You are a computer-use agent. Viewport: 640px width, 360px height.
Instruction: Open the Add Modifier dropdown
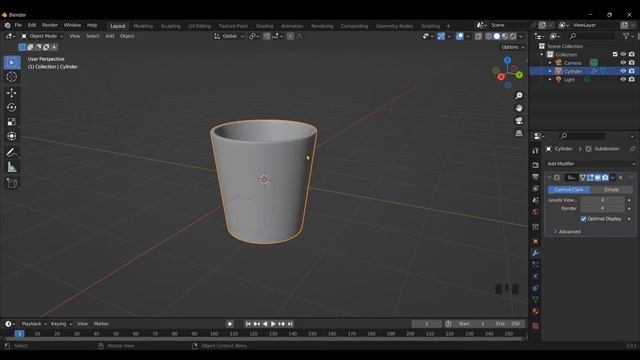[591, 164]
